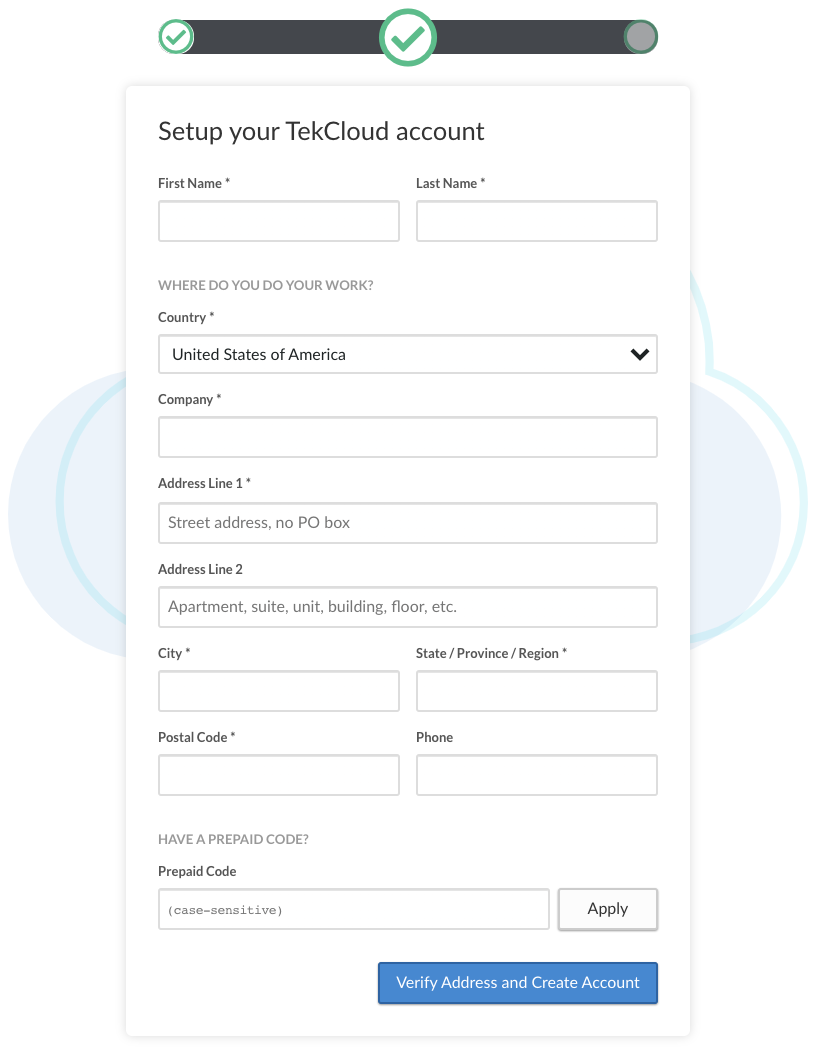The height and width of the screenshot is (1062, 816).
Task: Focus the Last Name text box
Action: click(536, 221)
